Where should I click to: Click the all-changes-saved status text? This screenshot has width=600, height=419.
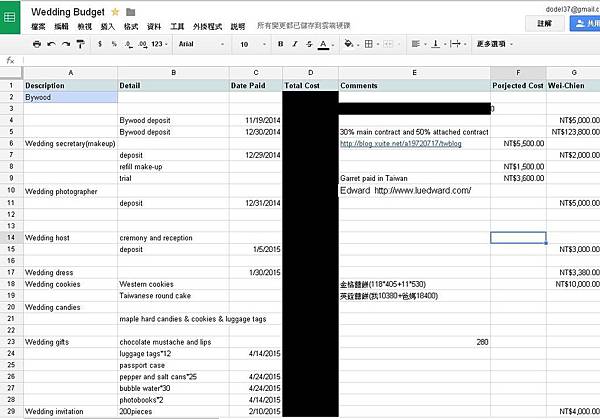[303, 26]
